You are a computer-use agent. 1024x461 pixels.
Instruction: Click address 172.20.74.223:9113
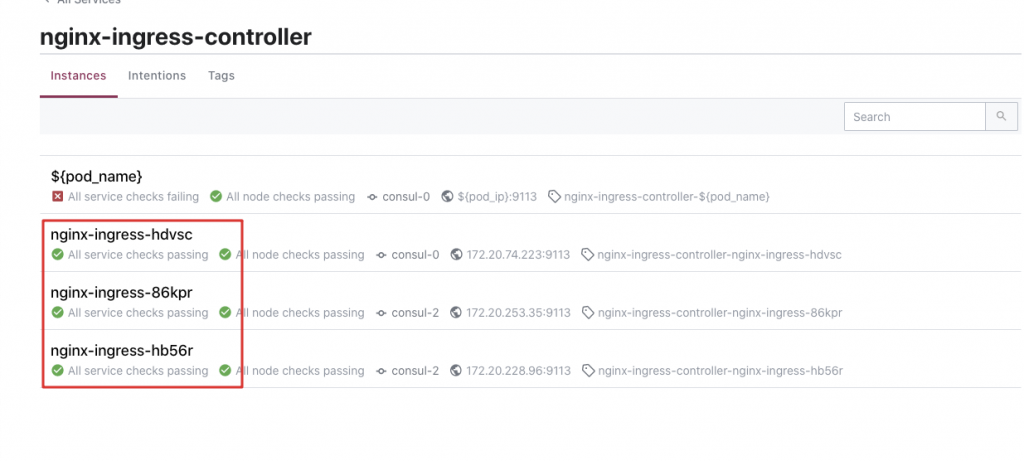click(x=518, y=255)
